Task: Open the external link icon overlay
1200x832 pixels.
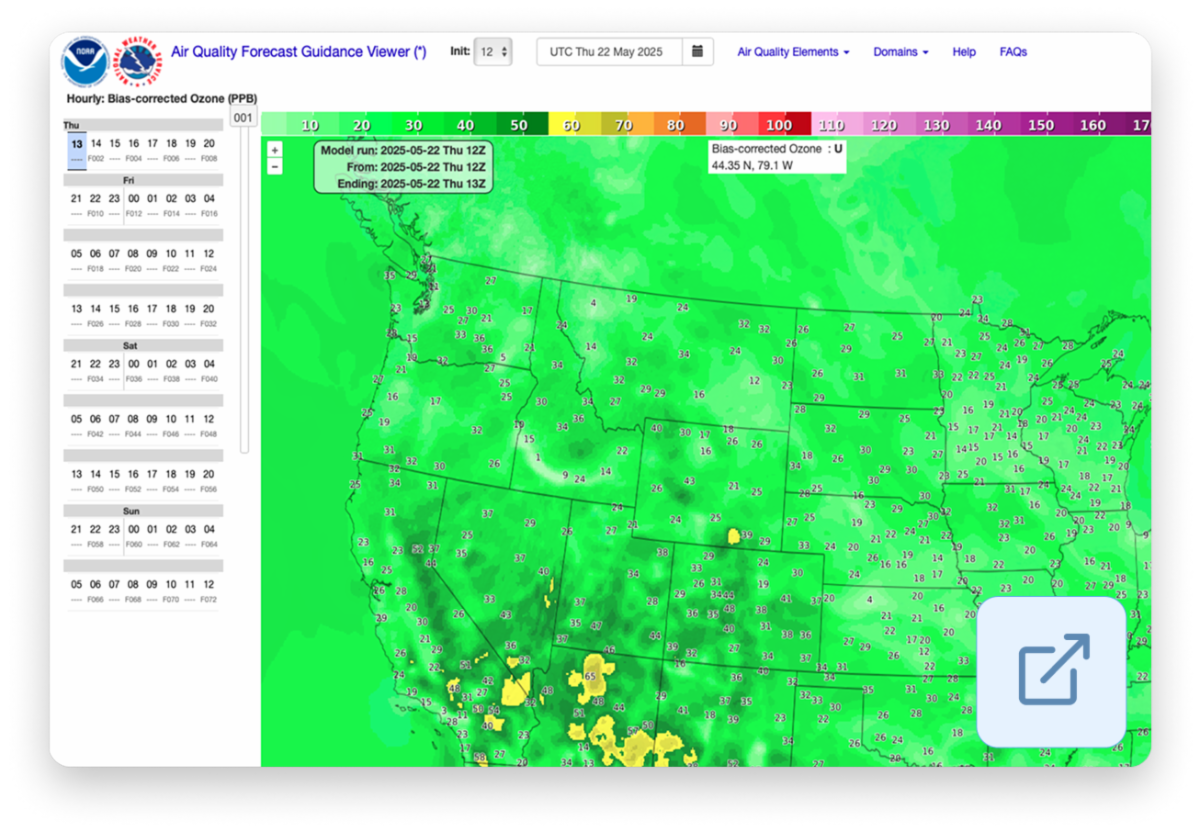Action: tap(1052, 671)
